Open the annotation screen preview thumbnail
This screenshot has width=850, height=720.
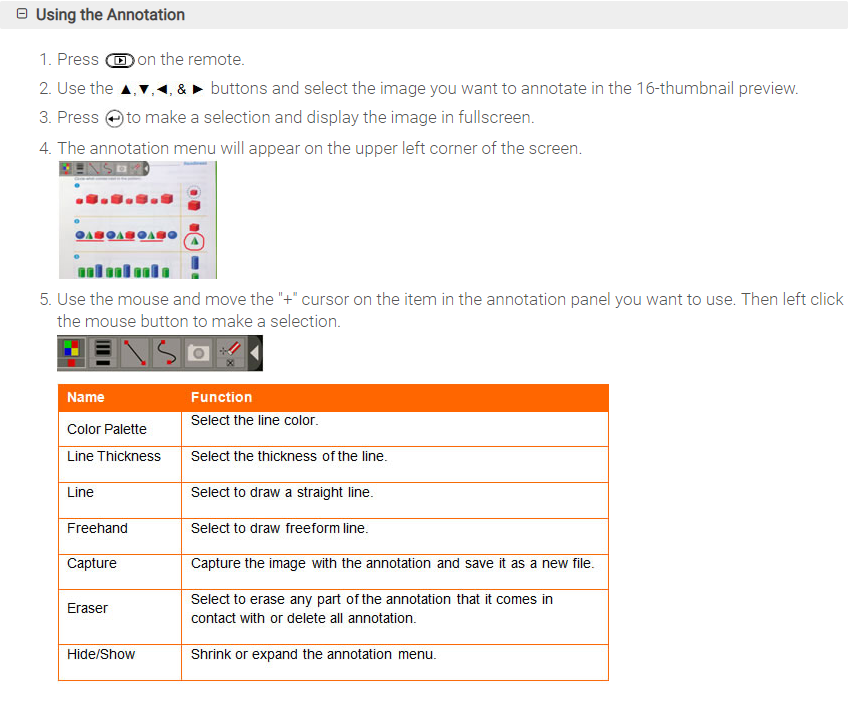pyautogui.click(x=137, y=220)
